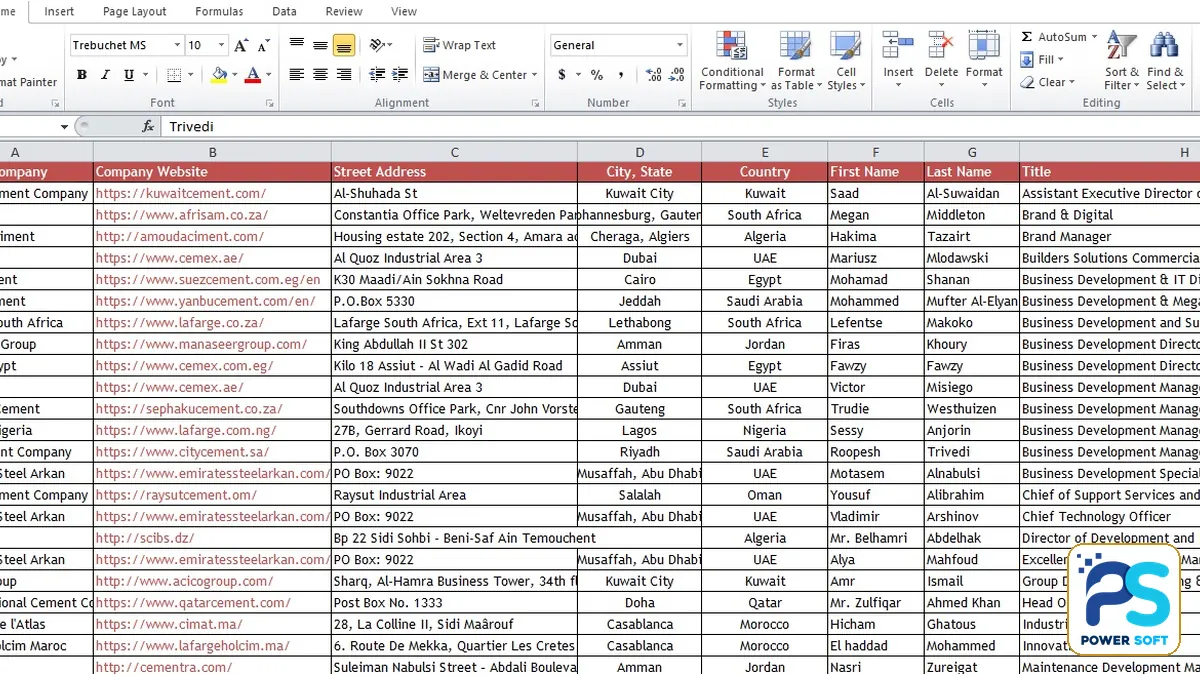1200x675 pixels.
Task: Open http://scibs.dz/ link
Action: pos(143,538)
